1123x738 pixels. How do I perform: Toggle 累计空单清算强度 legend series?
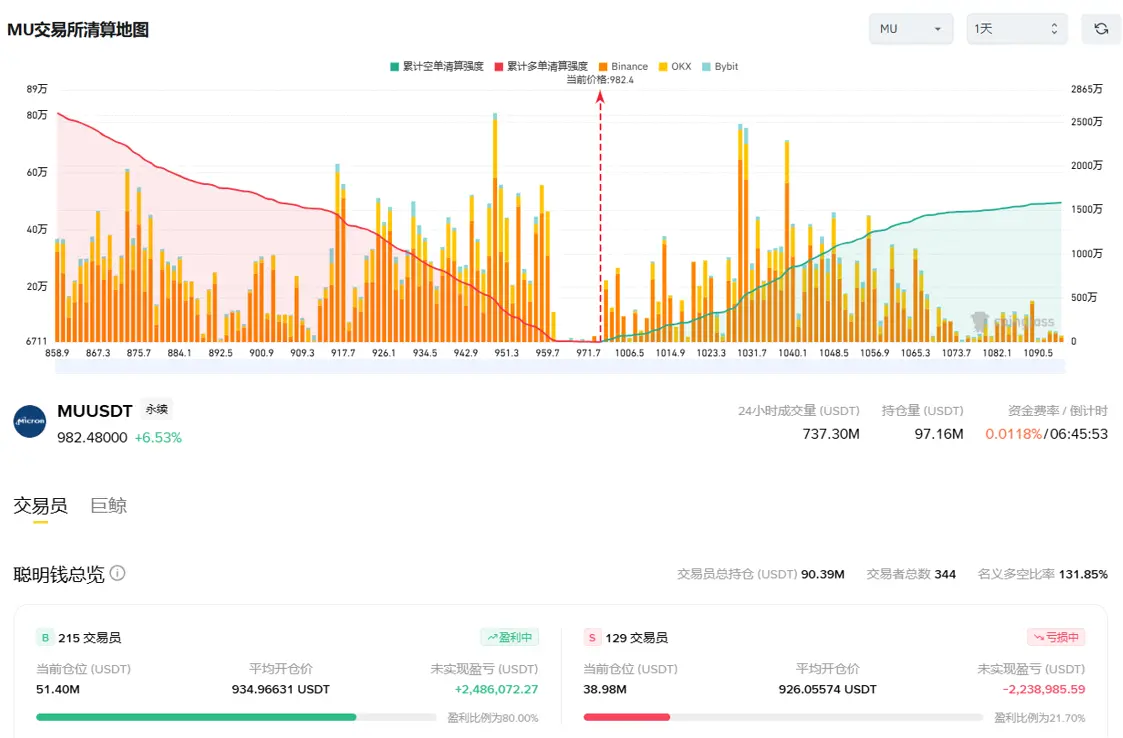(437, 67)
